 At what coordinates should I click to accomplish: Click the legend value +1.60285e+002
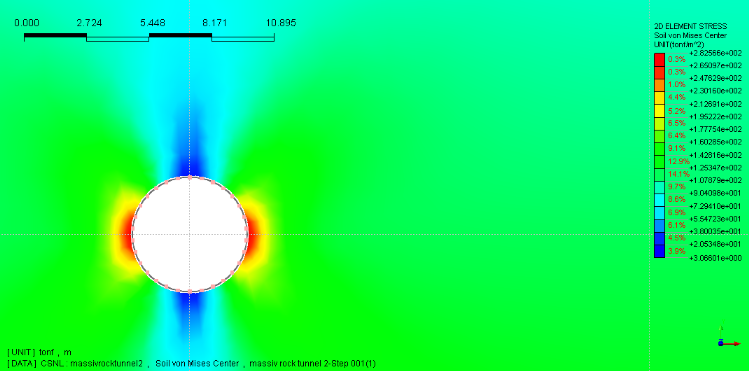click(716, 142)
